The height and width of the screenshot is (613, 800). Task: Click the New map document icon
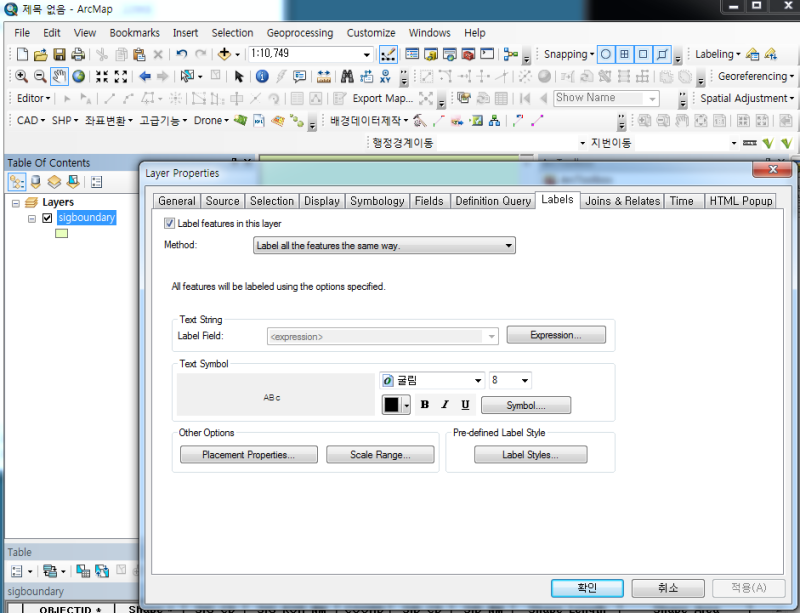[22, 54]
